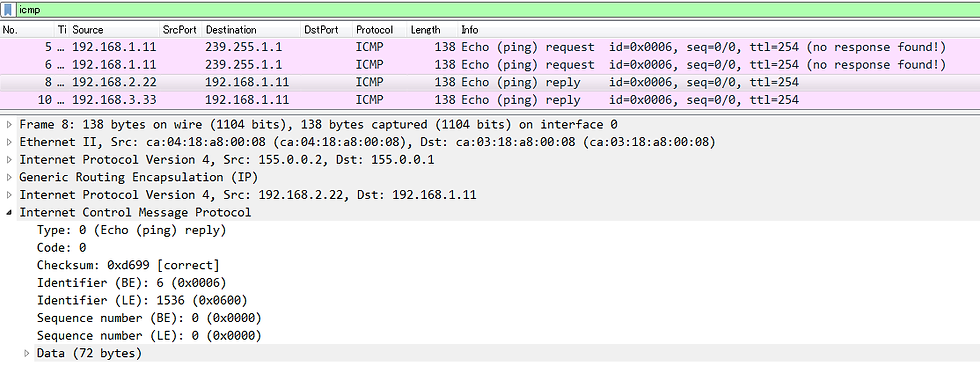The image size is (980, 366).
Task: Expand Generic Routing Encapsulation section
Action: click(x=9, y=177)
